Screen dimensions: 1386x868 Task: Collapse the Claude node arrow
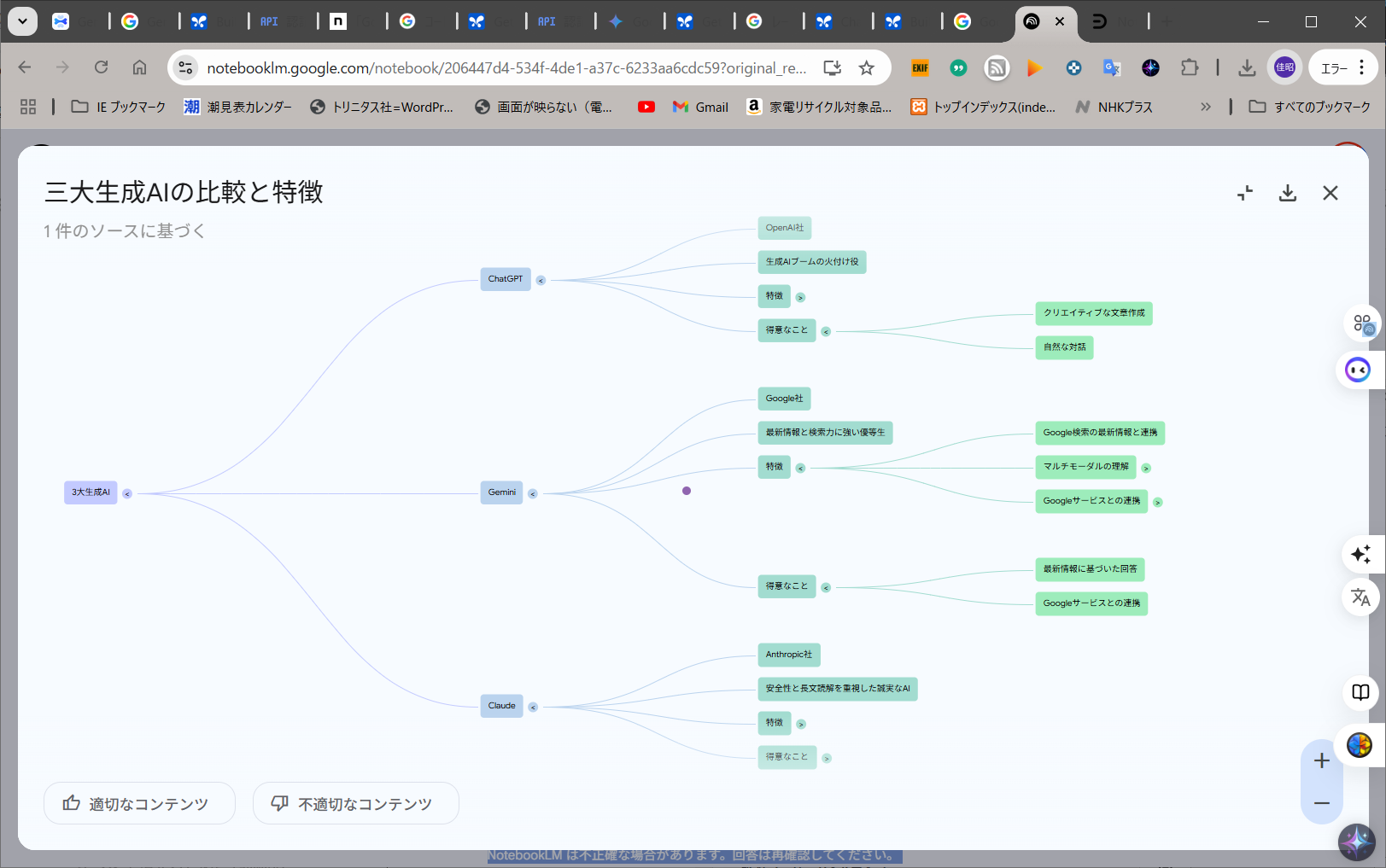(533, 707)
